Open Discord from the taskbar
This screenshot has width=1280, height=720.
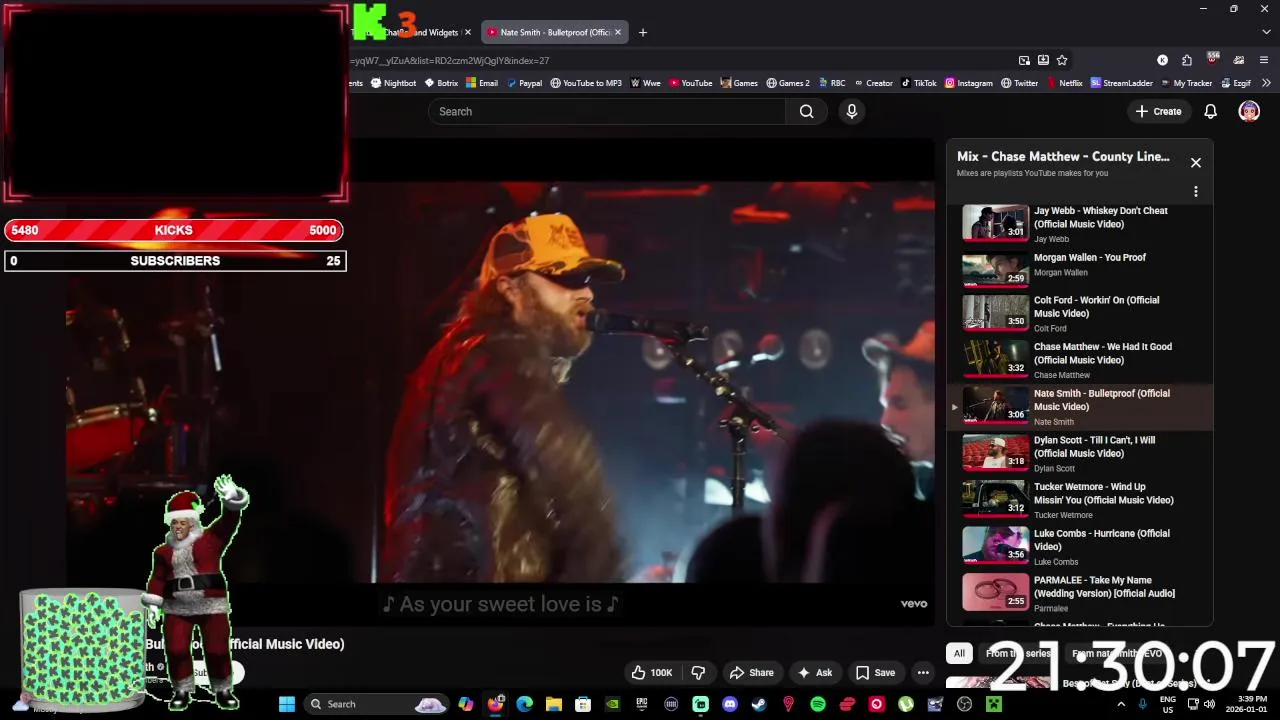730,704
